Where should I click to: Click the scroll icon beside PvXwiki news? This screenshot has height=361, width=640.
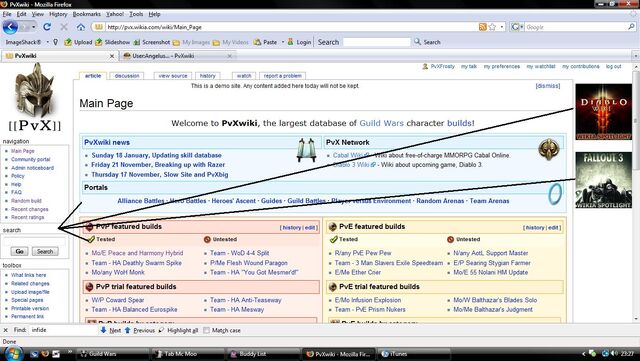pos(307,150)
